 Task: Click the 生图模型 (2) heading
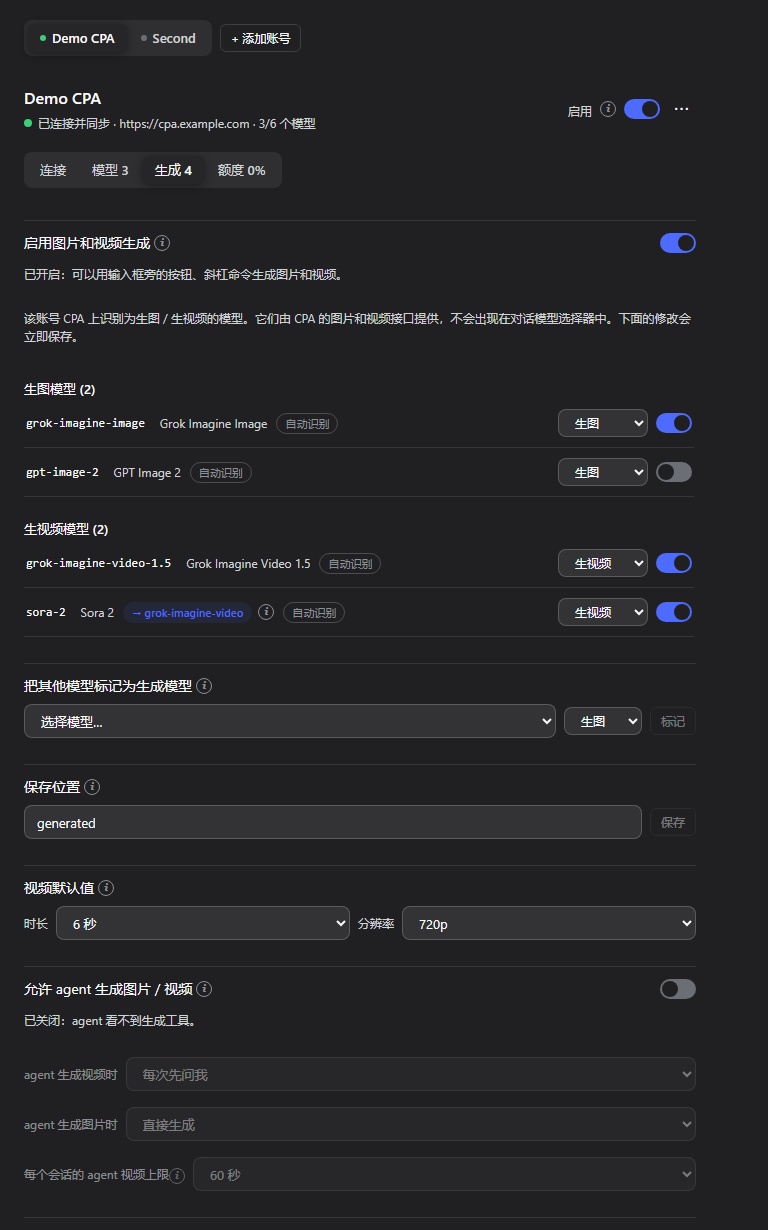tap(59, 389)
